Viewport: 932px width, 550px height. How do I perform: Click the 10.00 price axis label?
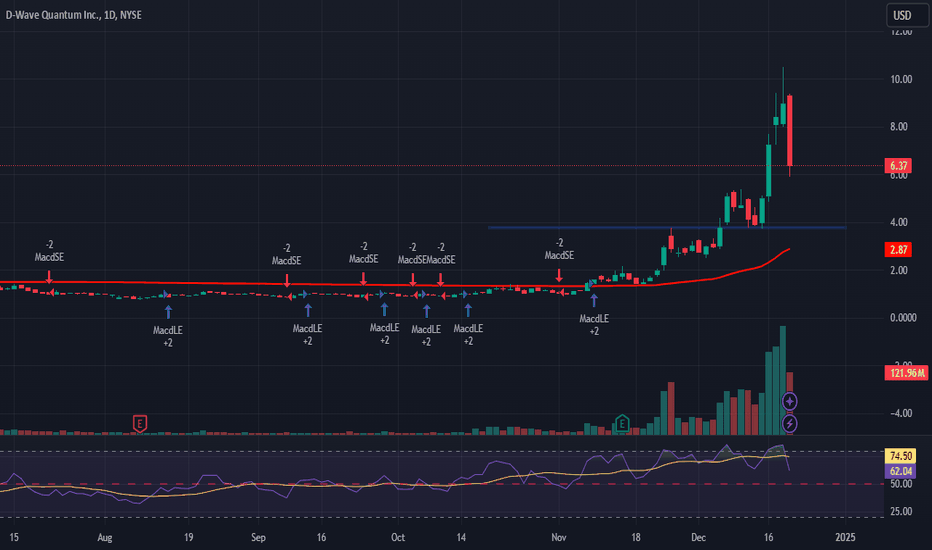[901, 79]
